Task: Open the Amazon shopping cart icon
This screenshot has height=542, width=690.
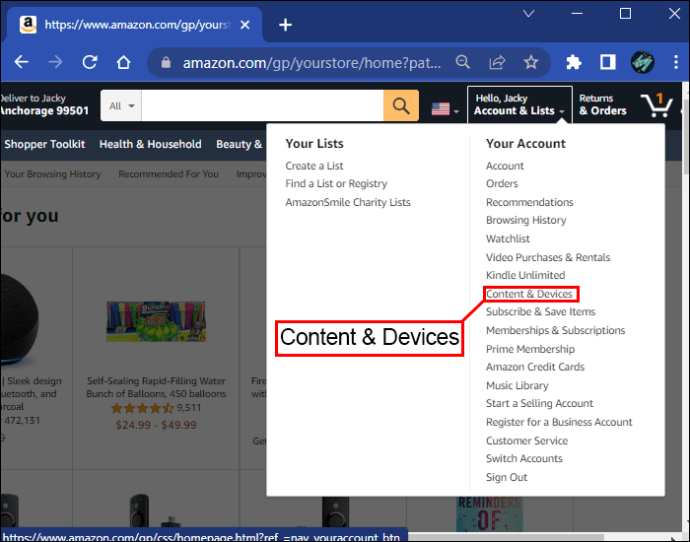Action: point(657,105)
